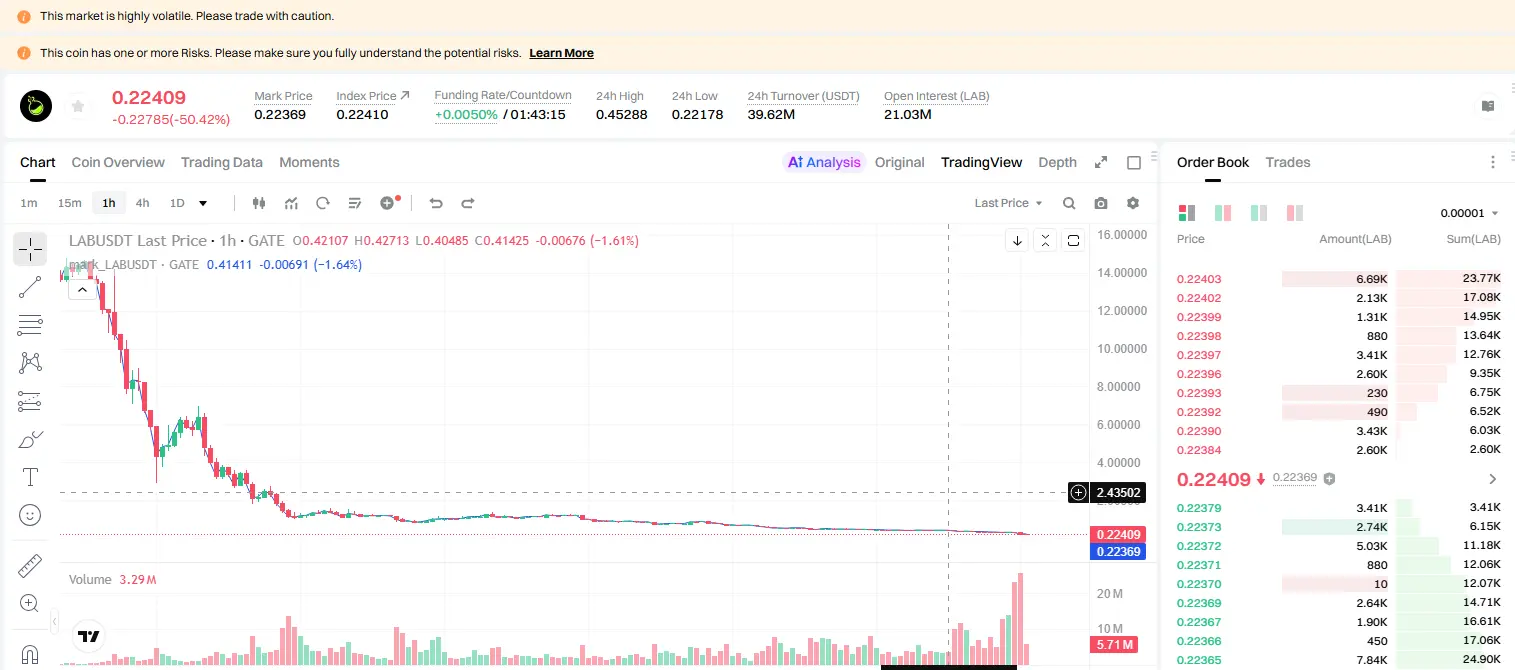
Task: Switch to Depth chart view
Action: point(1057,162)
